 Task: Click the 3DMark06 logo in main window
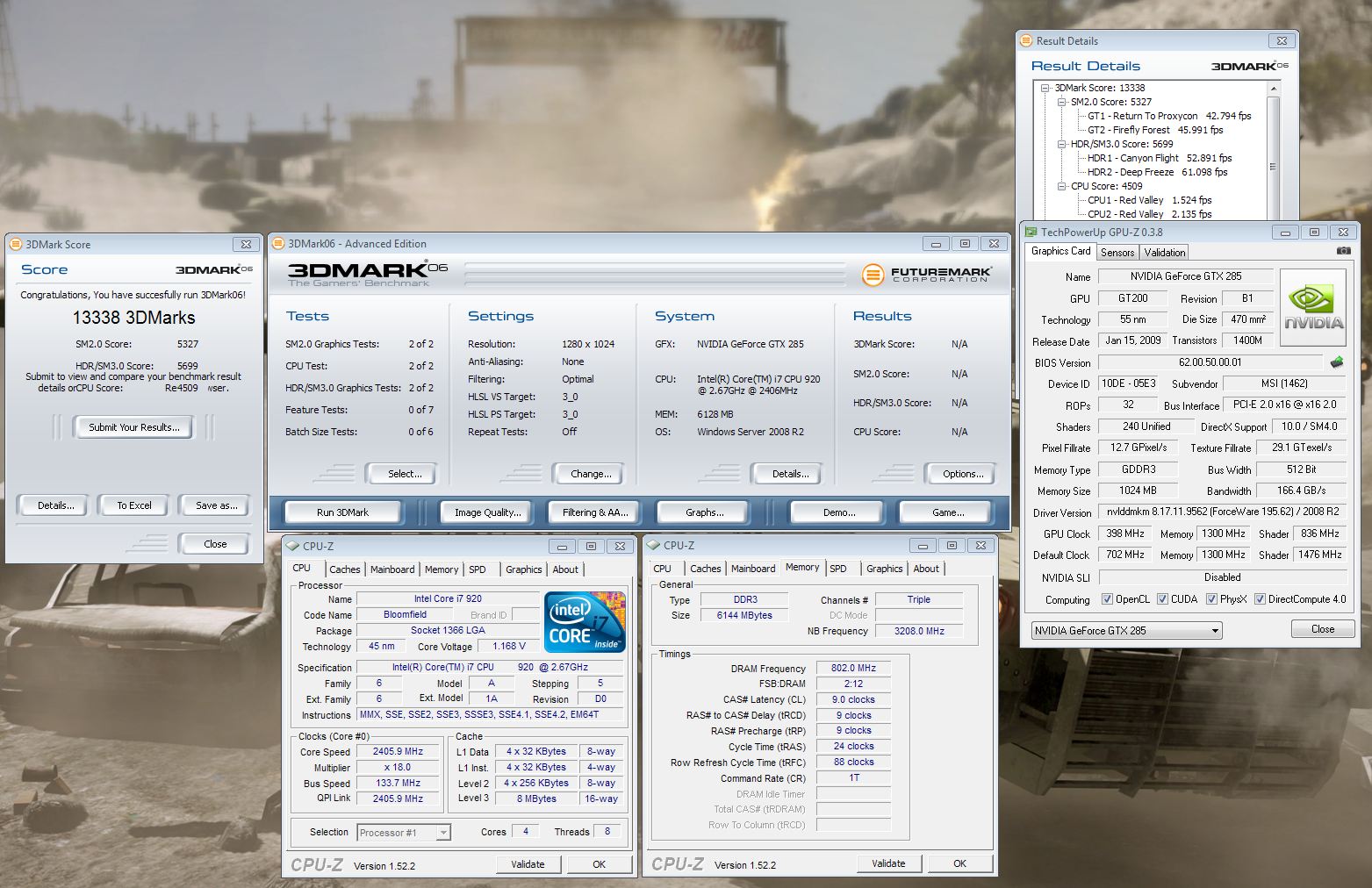(x=367, y=274)
